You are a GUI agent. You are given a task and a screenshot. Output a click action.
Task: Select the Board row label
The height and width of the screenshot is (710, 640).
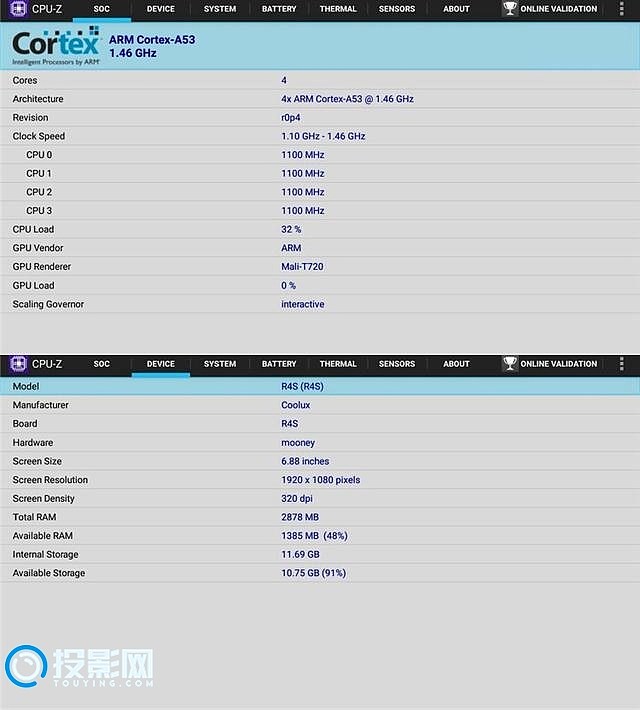coord(25,424)
